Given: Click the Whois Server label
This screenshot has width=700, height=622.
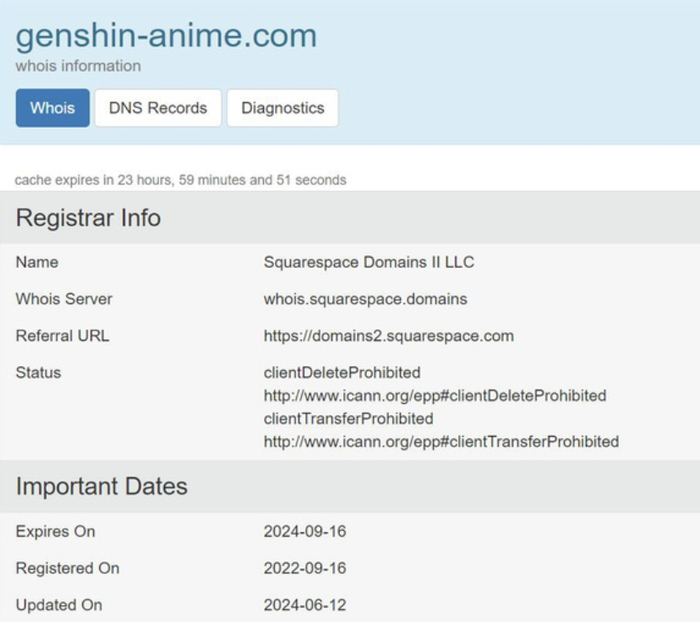Looking at the screenshot, I should [64, 299].
